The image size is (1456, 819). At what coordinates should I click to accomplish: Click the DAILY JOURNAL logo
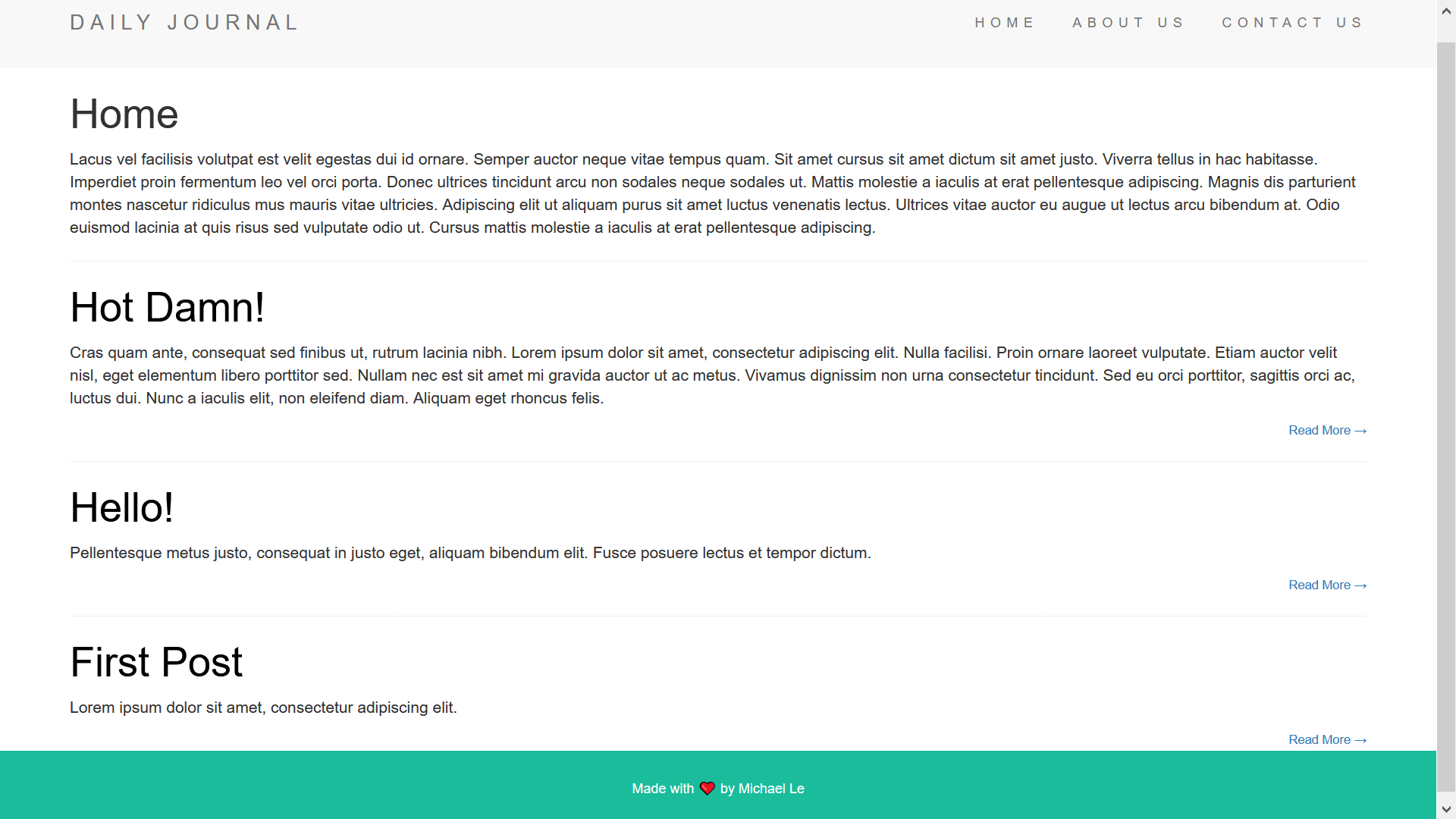coord(185,22)
